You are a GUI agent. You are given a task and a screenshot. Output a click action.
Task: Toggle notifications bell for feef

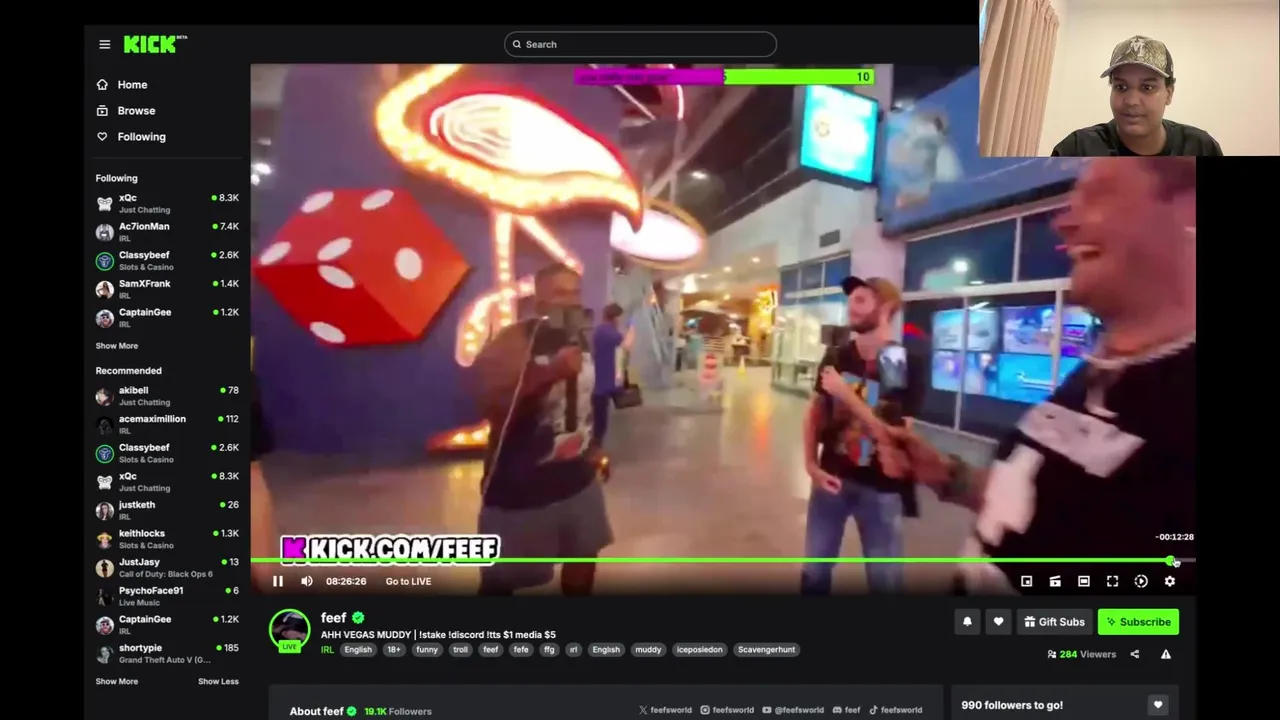click(967, 622)
